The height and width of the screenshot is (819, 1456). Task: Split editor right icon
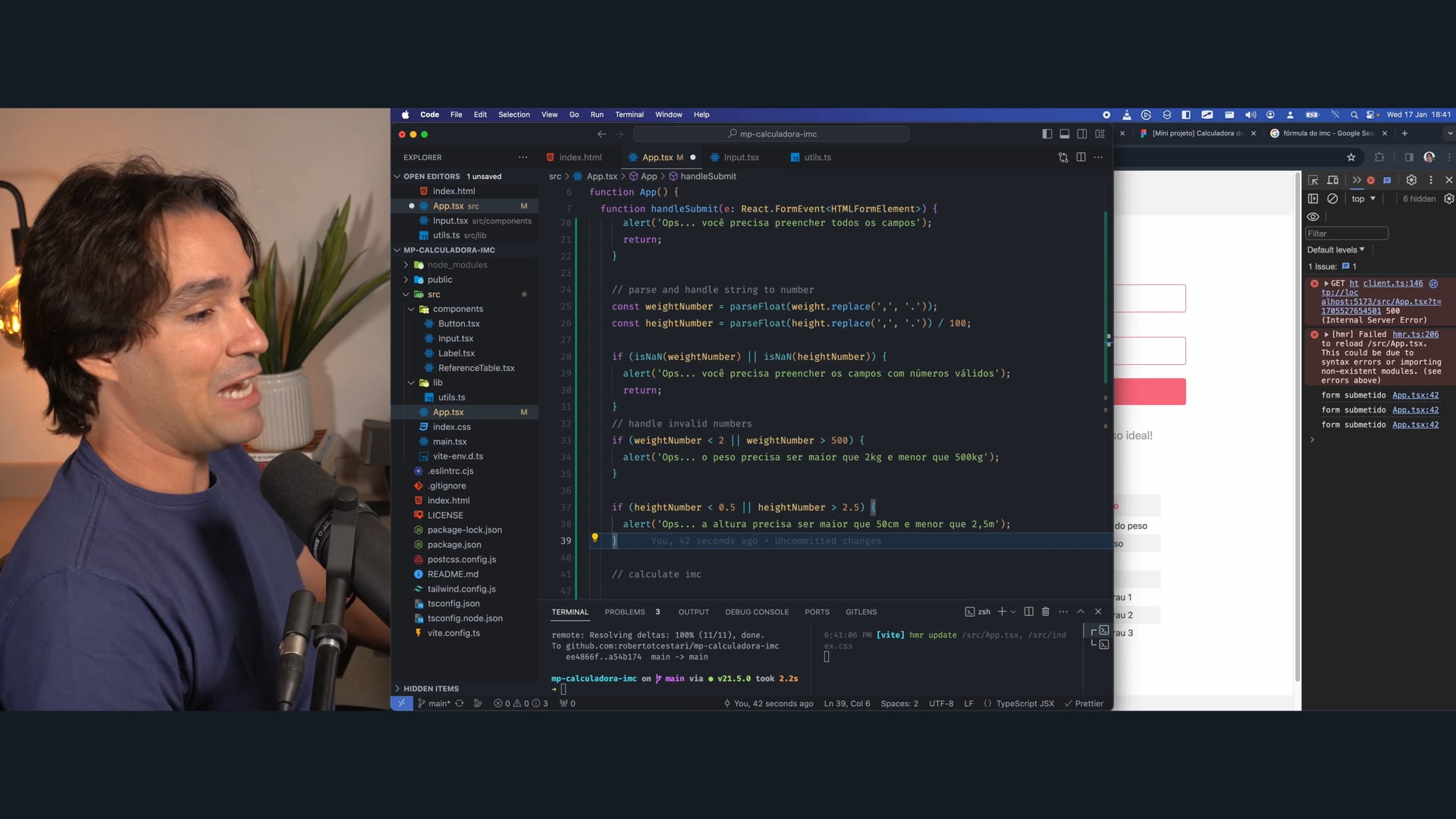pos(1081,158)
